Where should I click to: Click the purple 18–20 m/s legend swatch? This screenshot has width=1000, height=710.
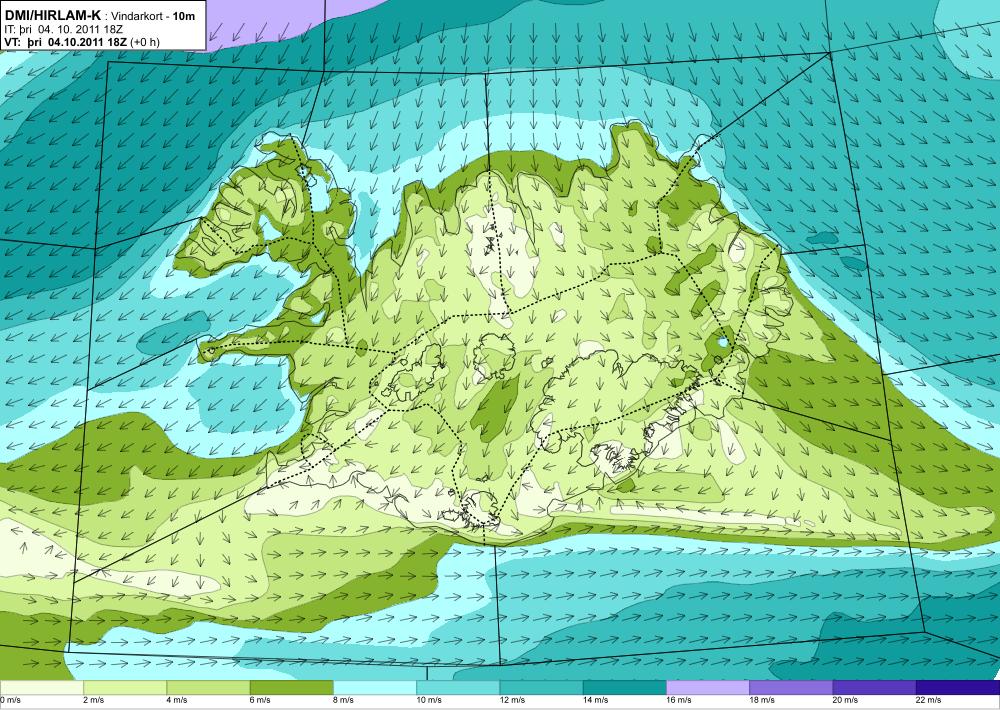(791, 688)
